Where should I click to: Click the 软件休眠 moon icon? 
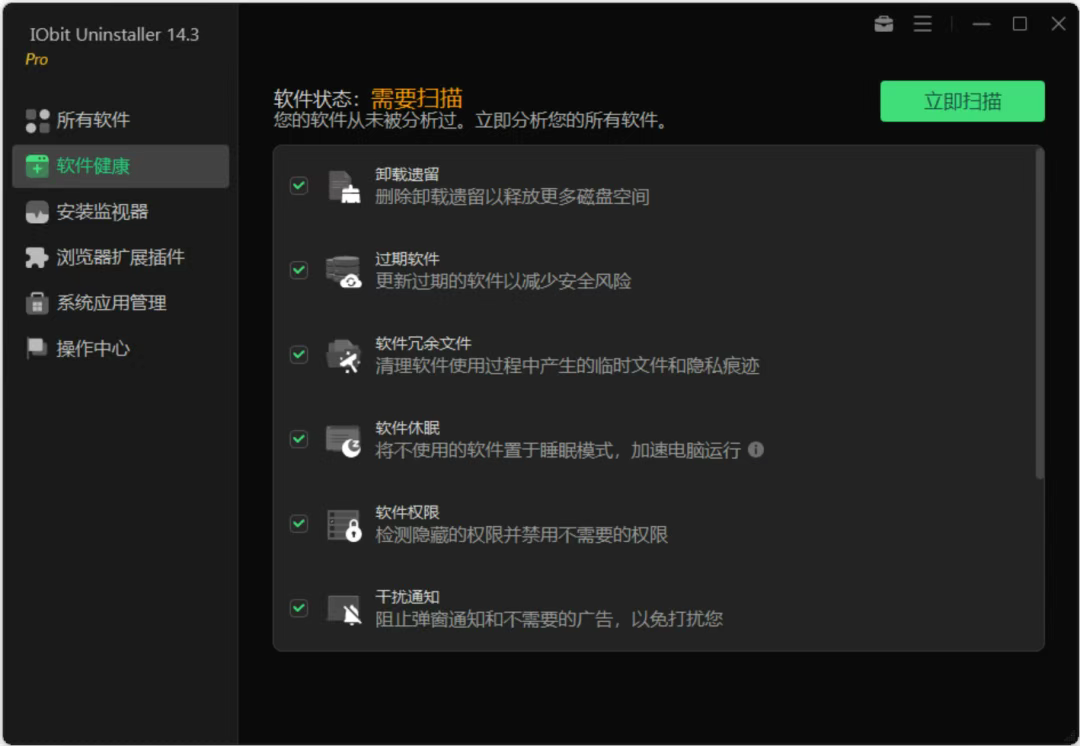344,440
